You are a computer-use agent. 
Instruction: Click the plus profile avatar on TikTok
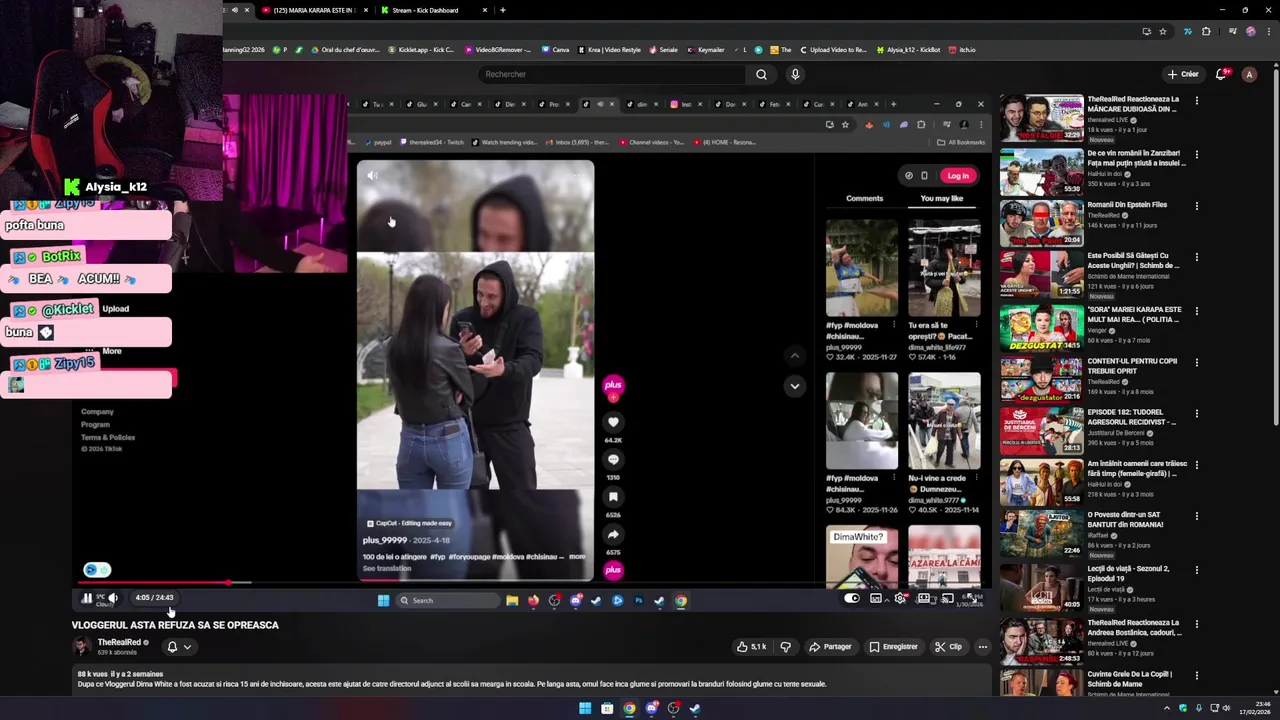point(613,385)
